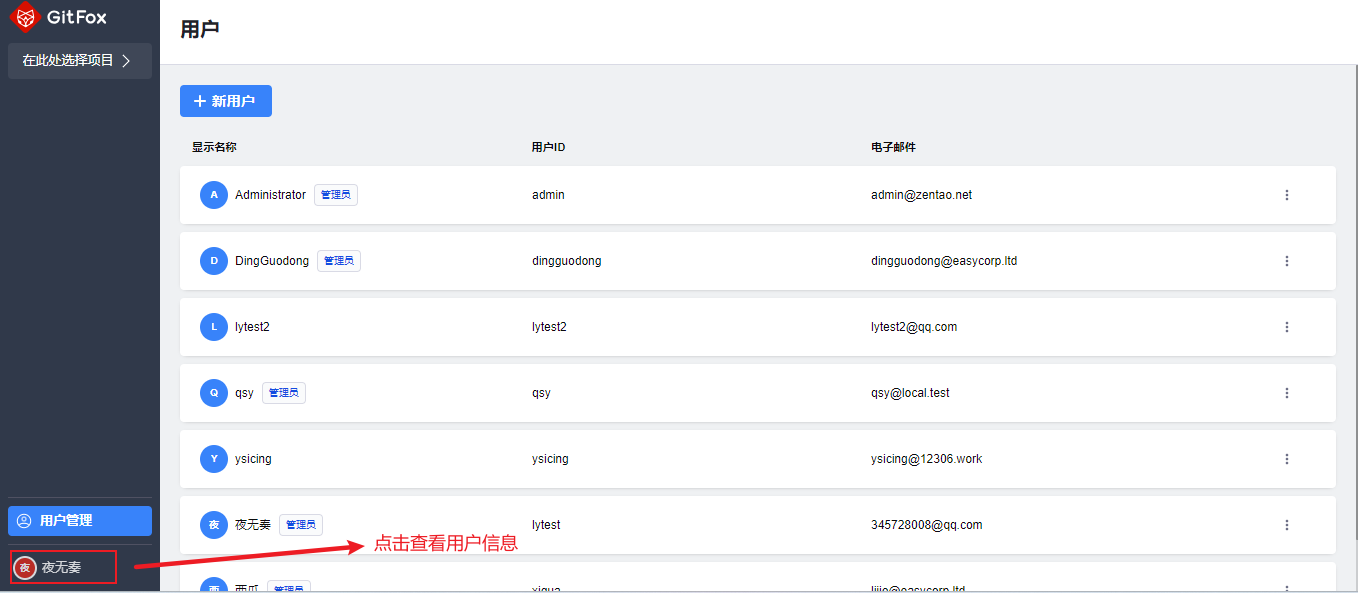Click the GitFox logo icon
The image size is (1358, 593).
click(x=24, y=17)
